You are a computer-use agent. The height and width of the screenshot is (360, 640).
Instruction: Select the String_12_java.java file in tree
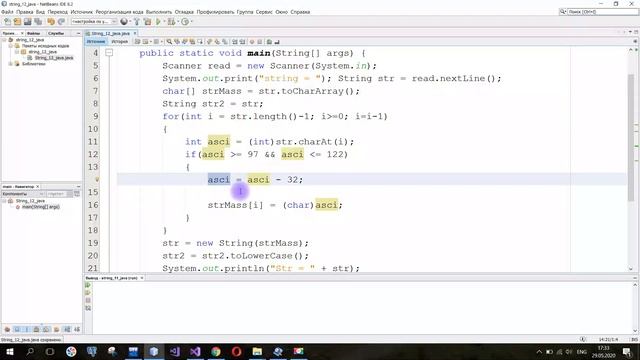pos(53,58)
